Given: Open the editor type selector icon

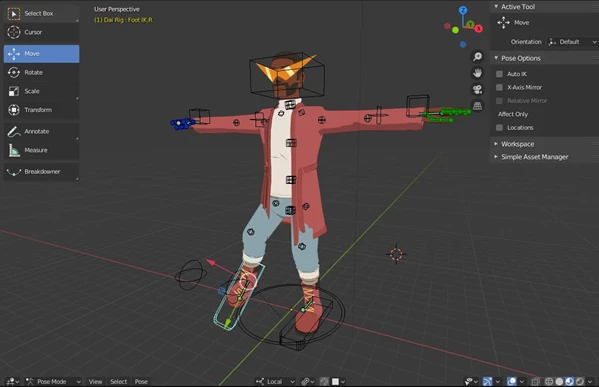Looking at the screenshot, I should tap(13, 381).
